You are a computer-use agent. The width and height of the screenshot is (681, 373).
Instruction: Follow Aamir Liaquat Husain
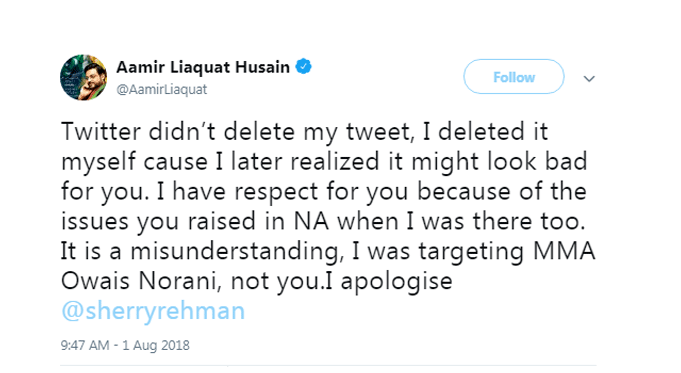514,76
